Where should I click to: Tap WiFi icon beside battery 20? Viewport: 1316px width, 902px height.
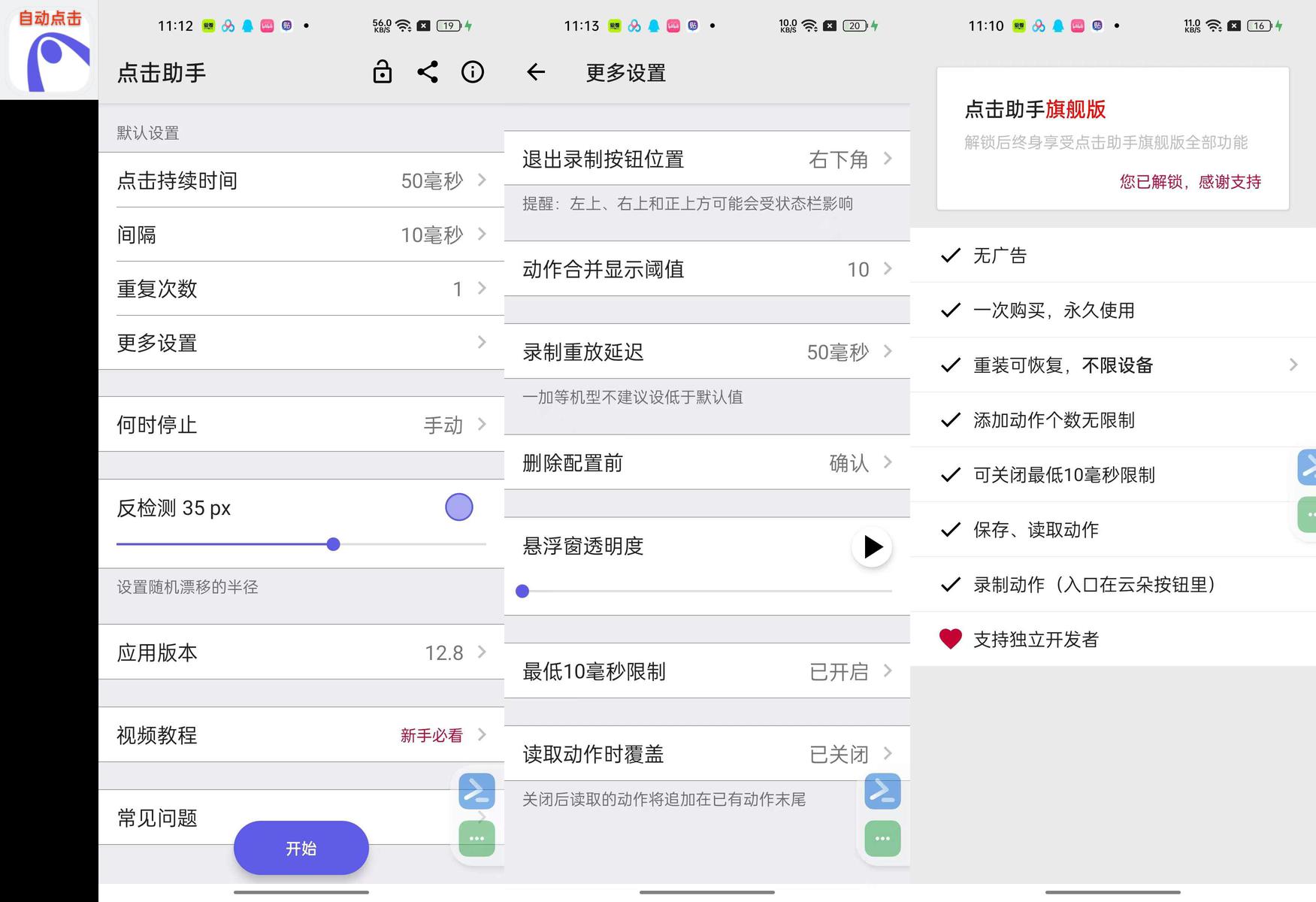(809, 26)
